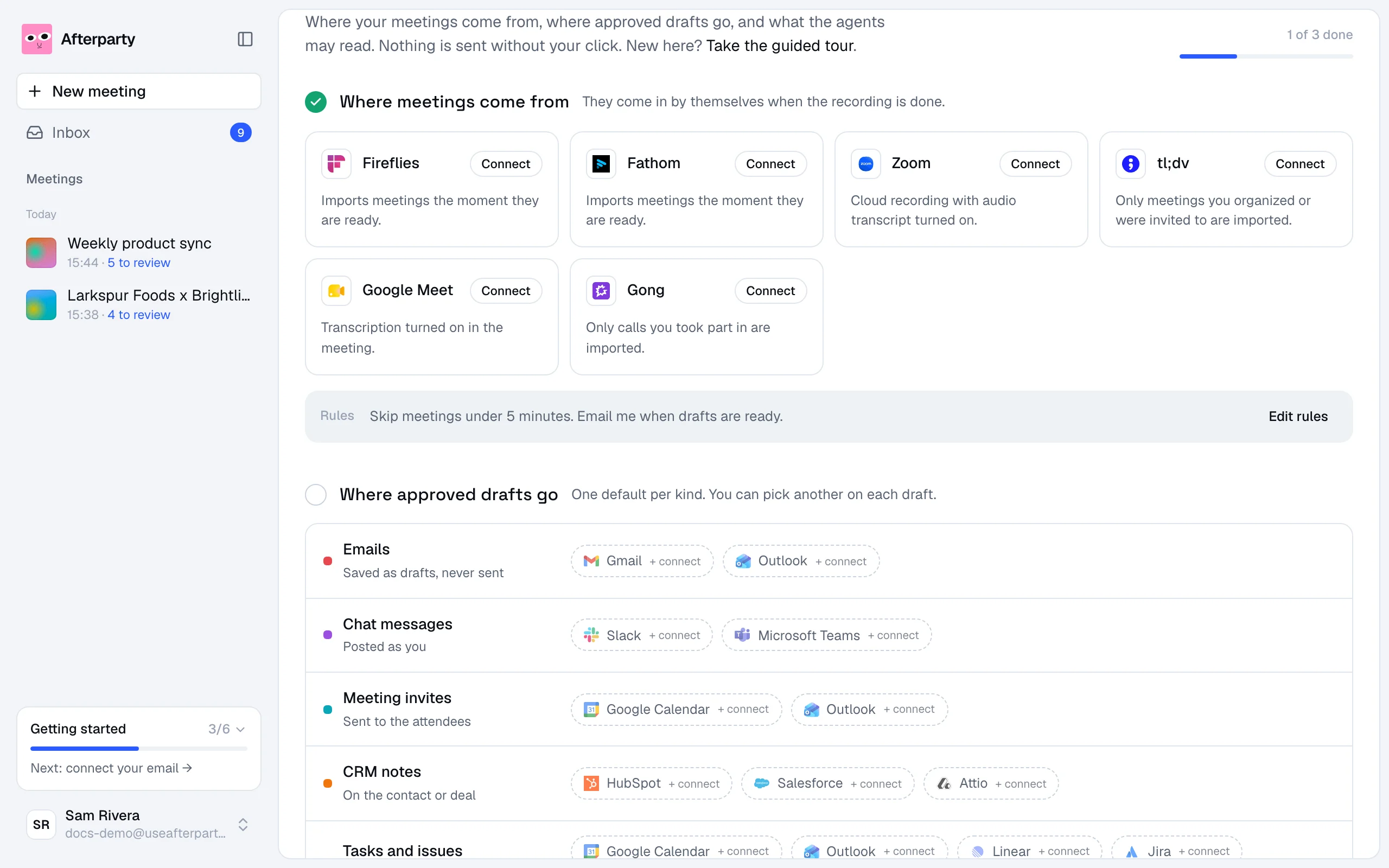Open the Inbox menu item
Screen dimensions: 1389x868
(x=139, y=132)
